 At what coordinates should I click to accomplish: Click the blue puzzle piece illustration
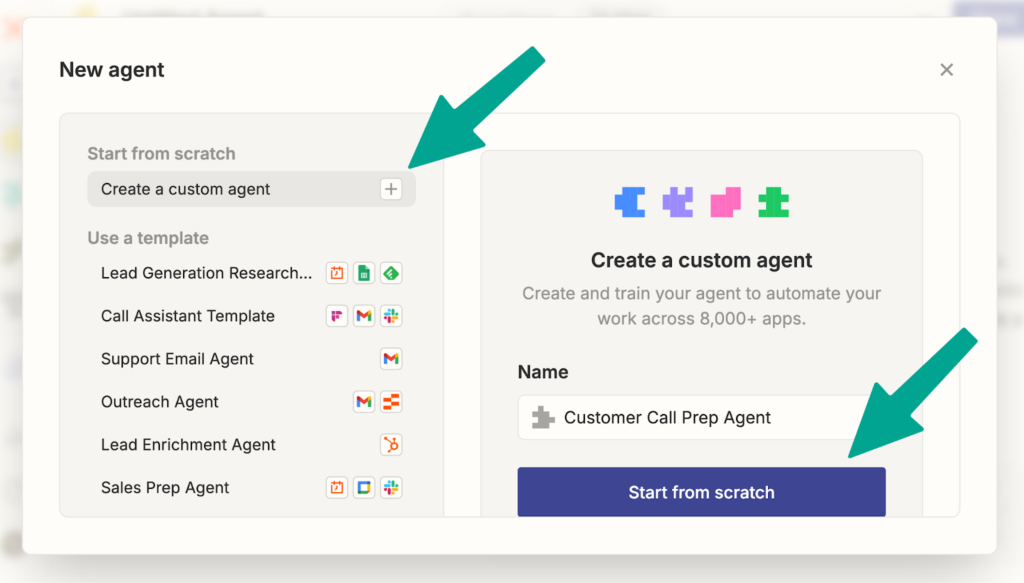[x=630, y=202]
